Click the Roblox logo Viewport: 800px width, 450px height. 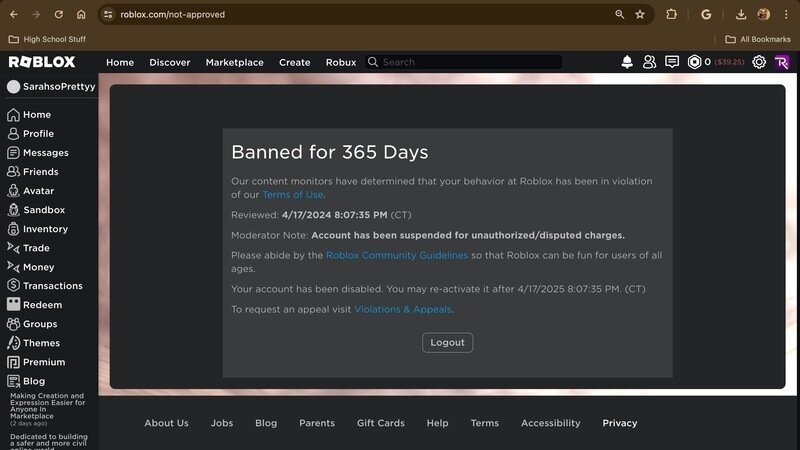(42, 62)
